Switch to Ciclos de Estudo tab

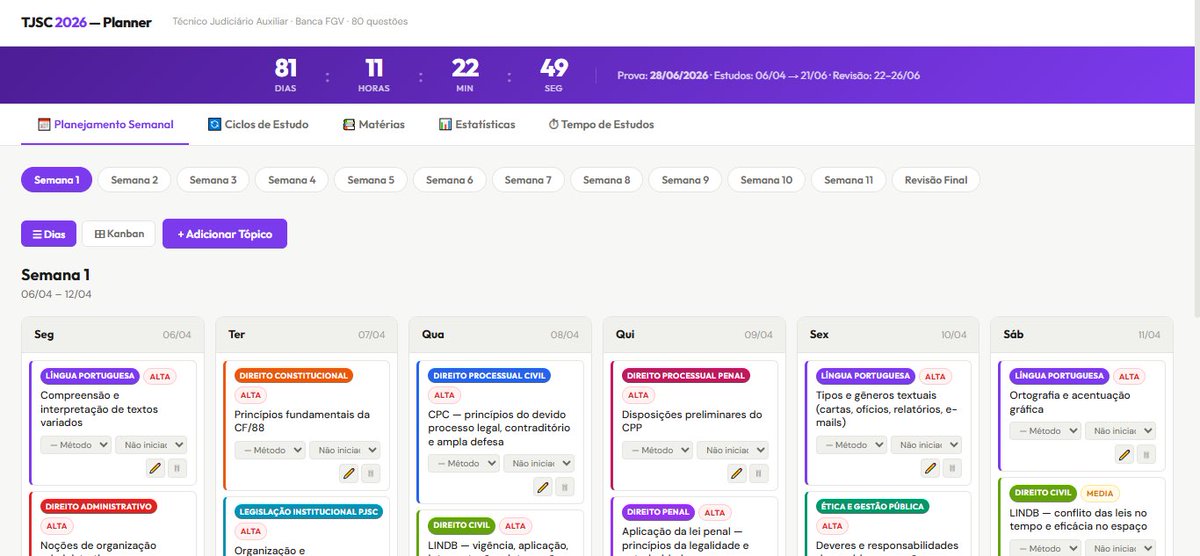[x=258, y=125]
